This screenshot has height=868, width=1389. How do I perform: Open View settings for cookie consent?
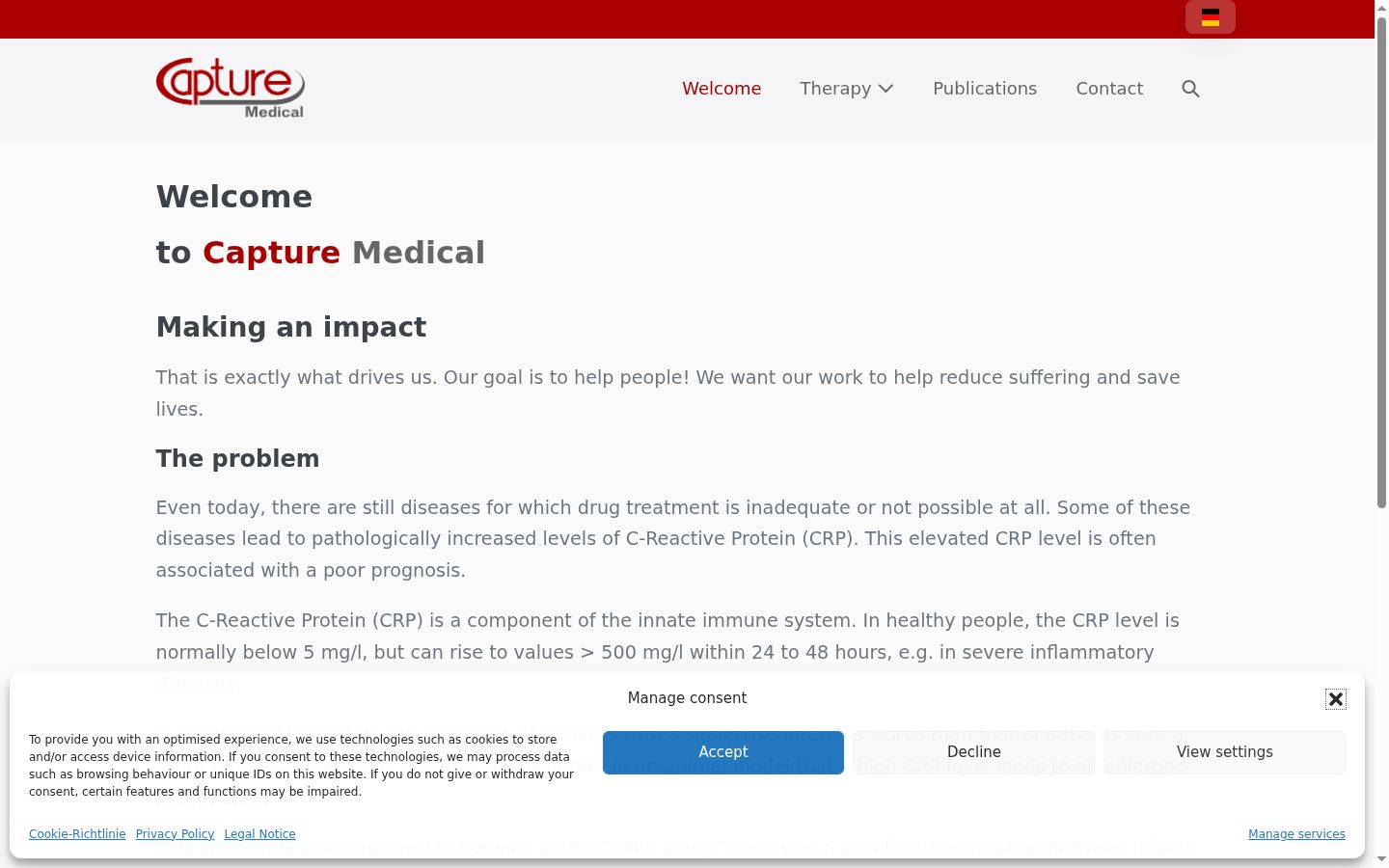[x=1225, y=752]
